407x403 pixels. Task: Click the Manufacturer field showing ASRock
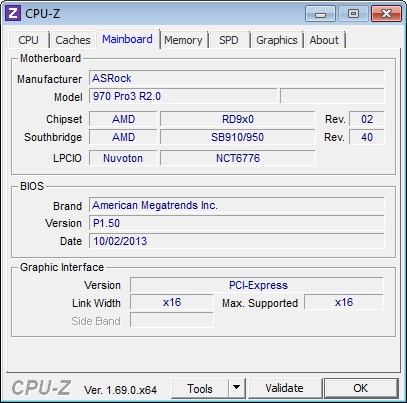coord(237,78)
